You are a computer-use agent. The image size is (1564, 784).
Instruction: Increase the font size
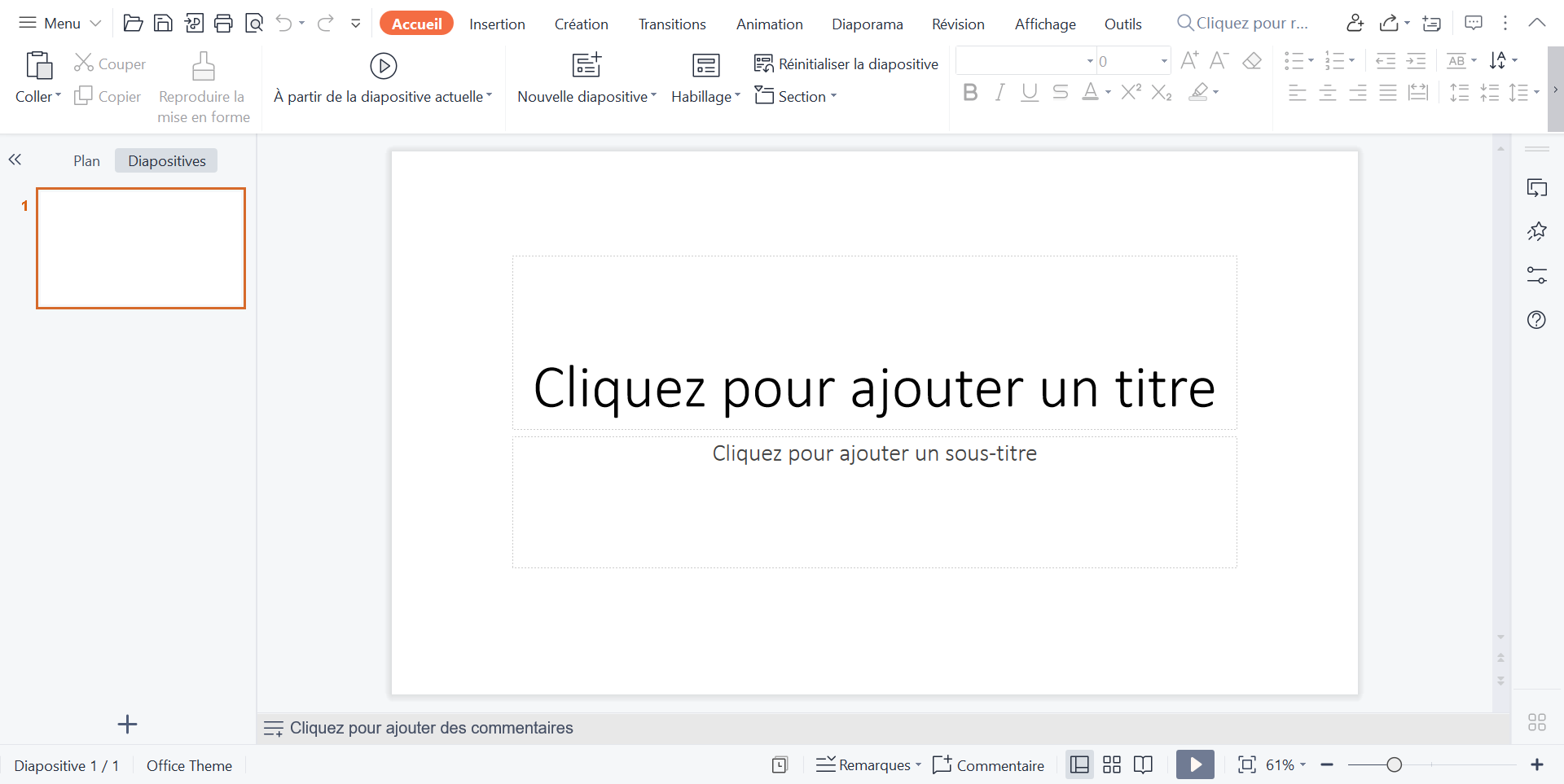pos(1189,59)
